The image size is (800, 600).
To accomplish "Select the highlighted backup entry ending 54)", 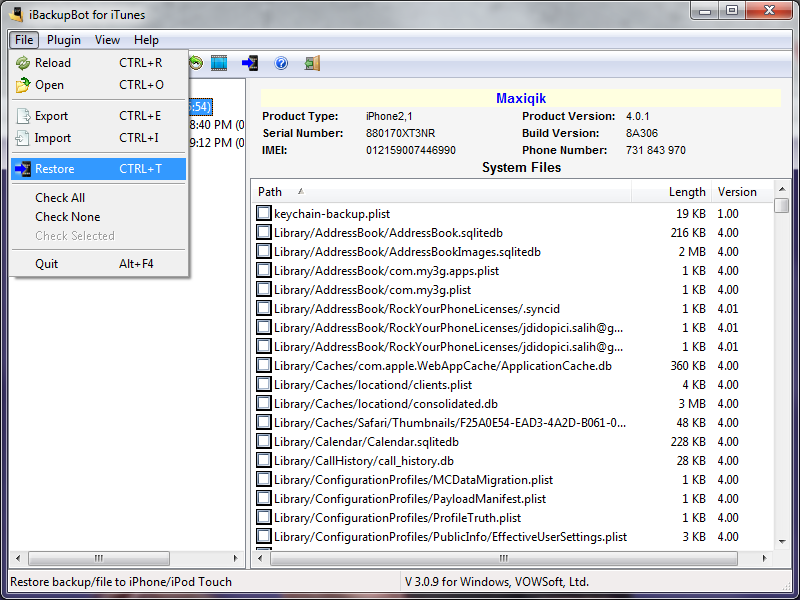I will [200, 107].
